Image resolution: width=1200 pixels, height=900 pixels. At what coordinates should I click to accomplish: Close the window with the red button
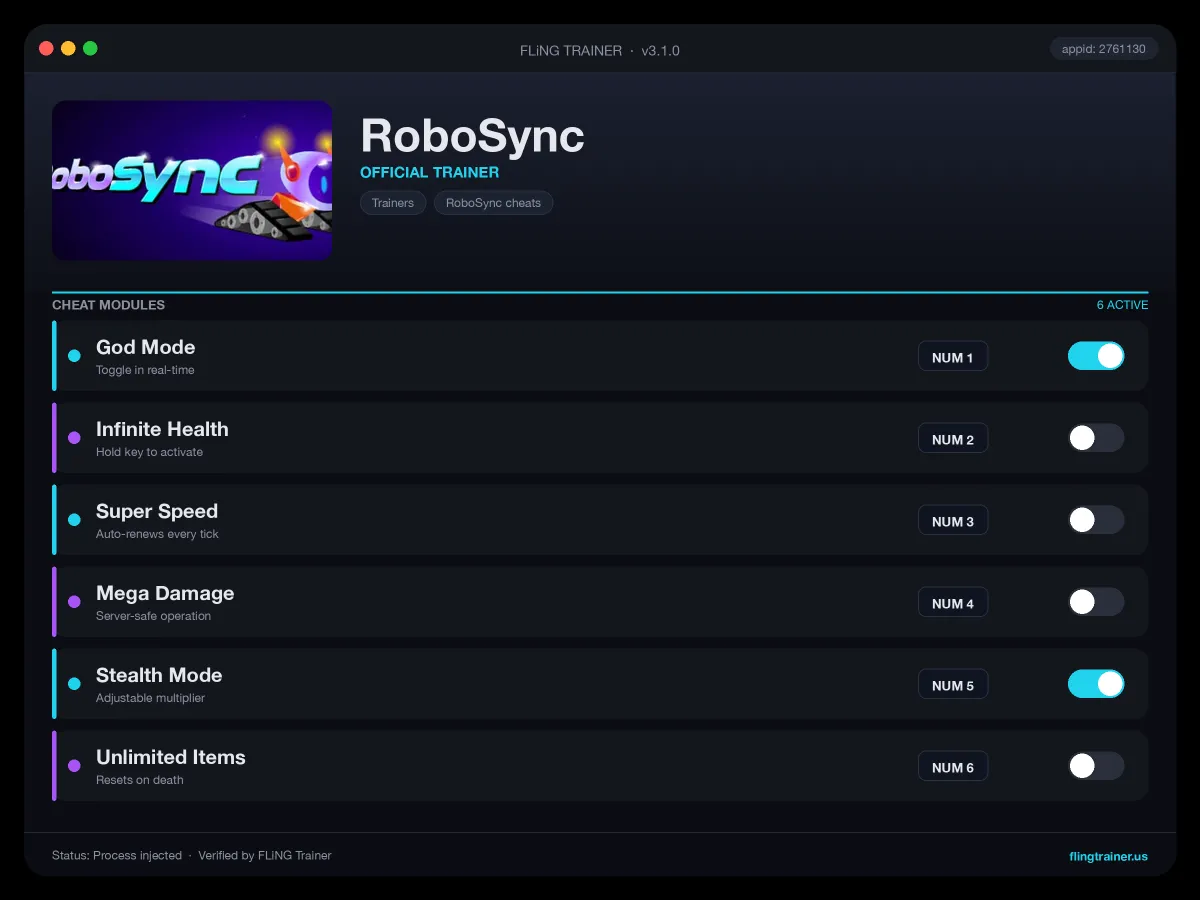point(46,48)
